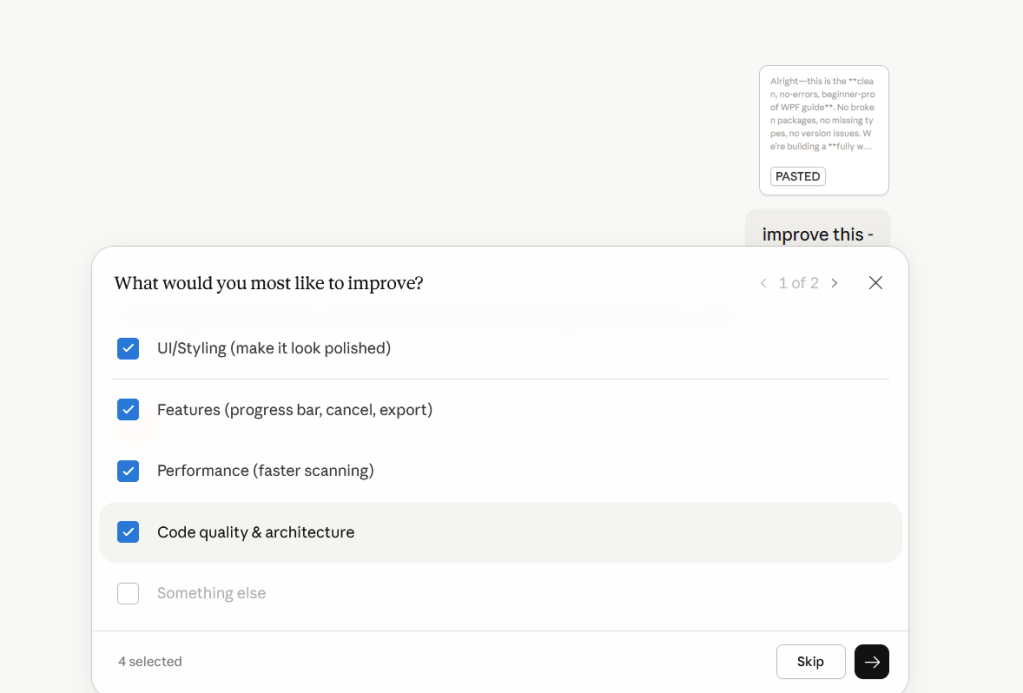The image size is (1023, 693).
Task: Enable the Something else checkbox
Action: pyautogui.click(x=128, y=593)
